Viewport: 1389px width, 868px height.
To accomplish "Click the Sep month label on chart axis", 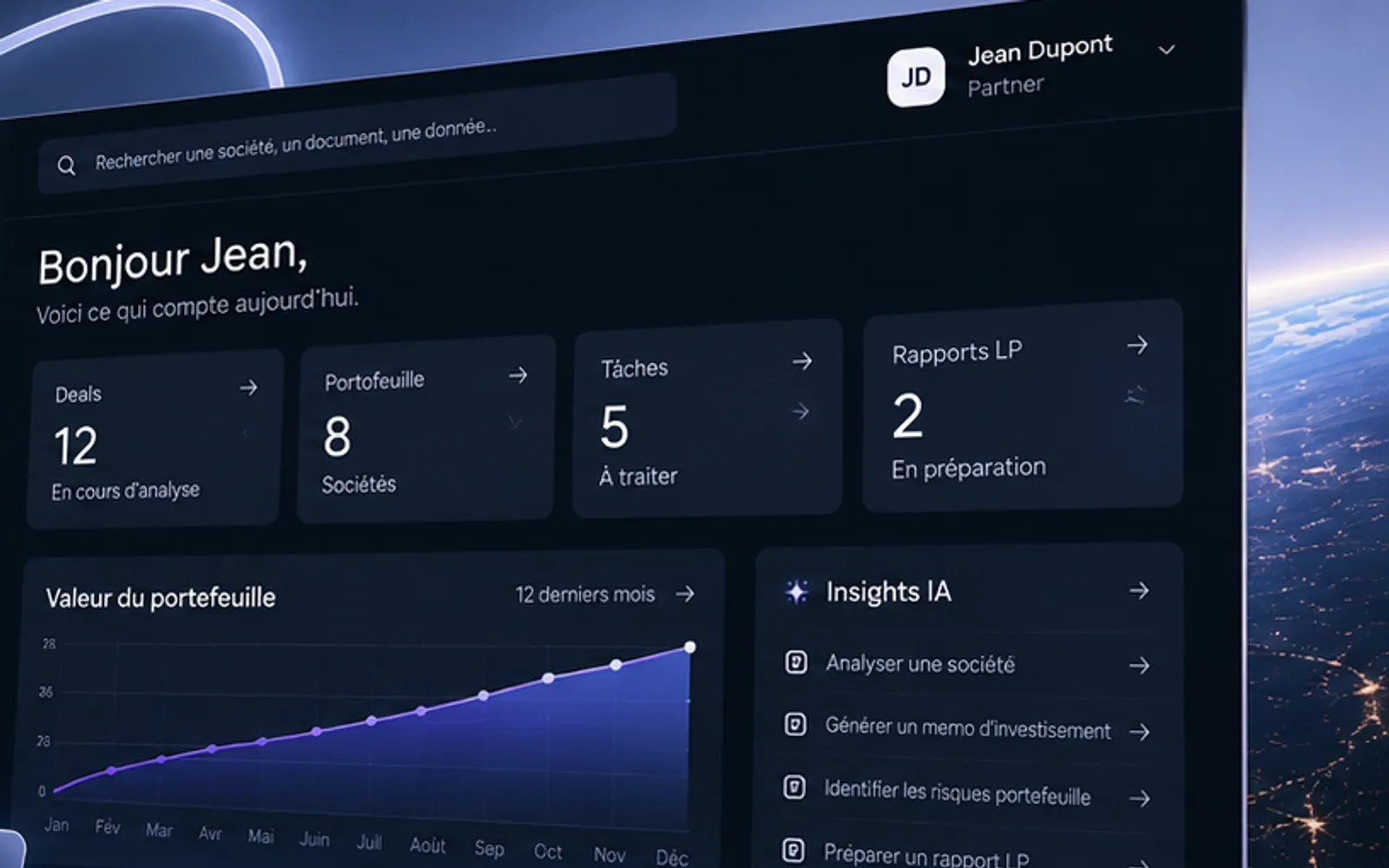I will (x=489, y=848).
